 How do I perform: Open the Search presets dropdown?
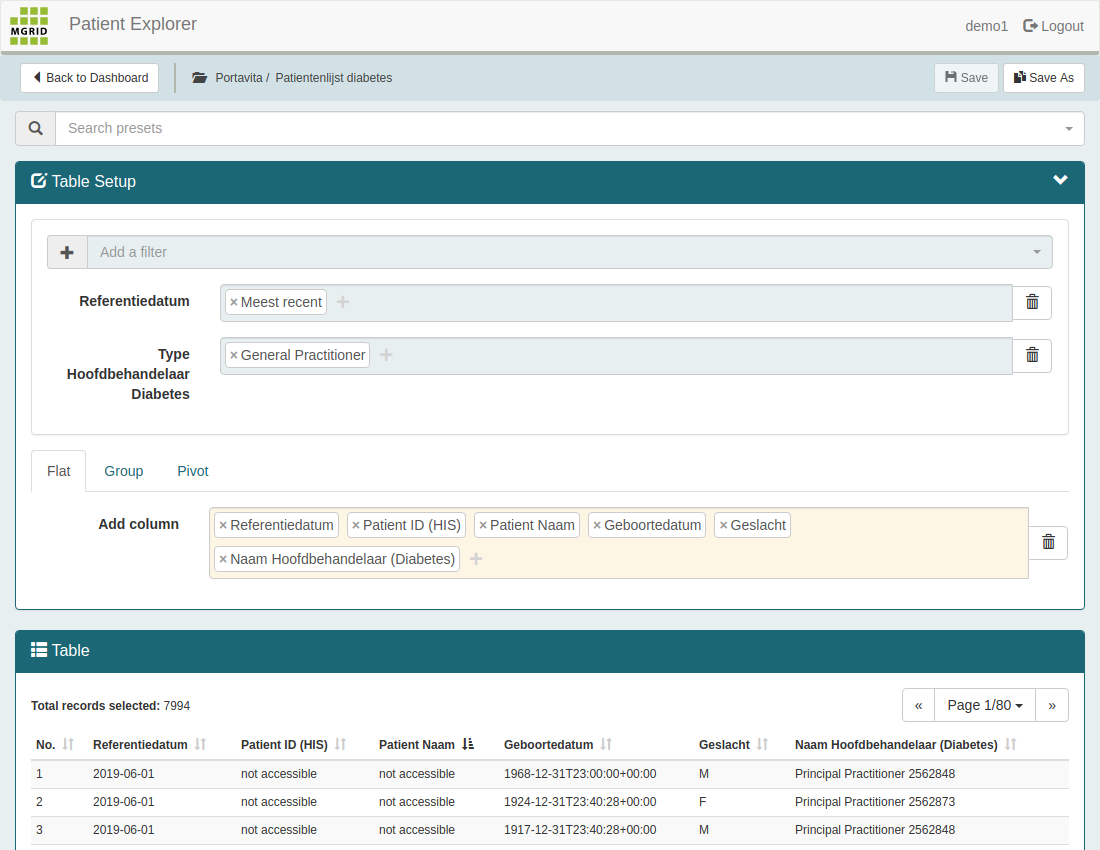click(1068, 129)
